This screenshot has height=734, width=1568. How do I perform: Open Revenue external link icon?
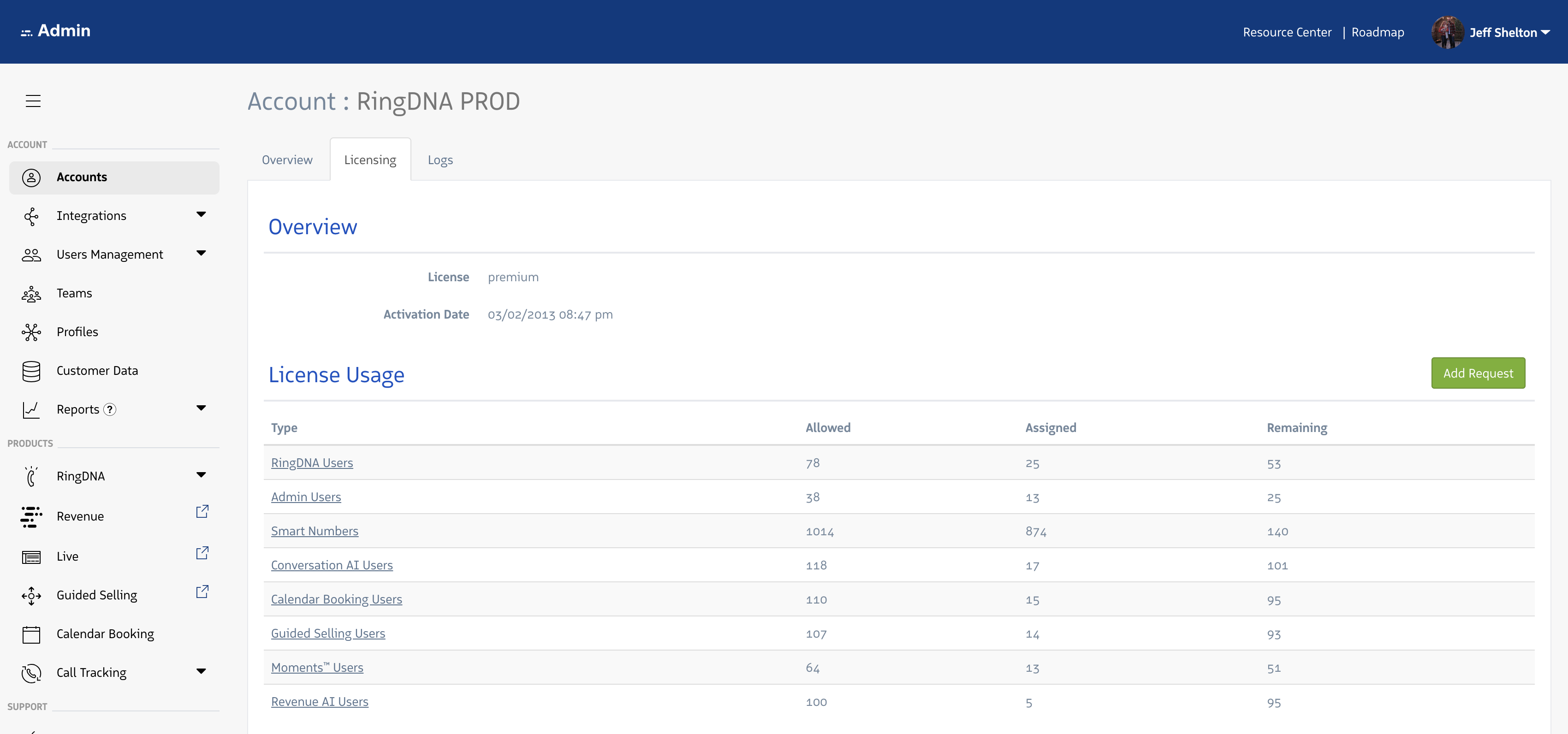click(x=202, y=511)
